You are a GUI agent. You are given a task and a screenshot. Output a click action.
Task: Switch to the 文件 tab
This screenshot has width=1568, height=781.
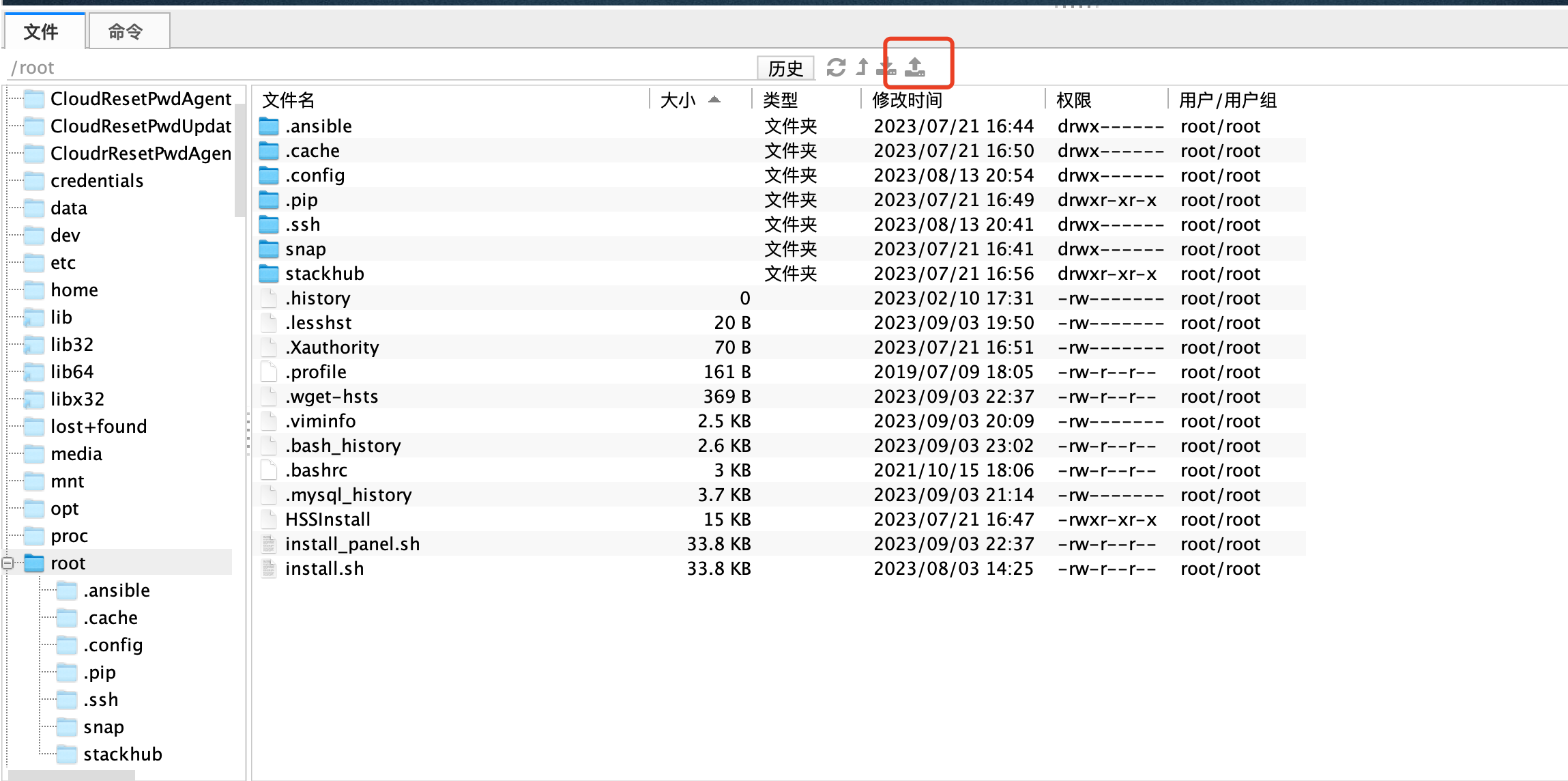coord(42,31)
